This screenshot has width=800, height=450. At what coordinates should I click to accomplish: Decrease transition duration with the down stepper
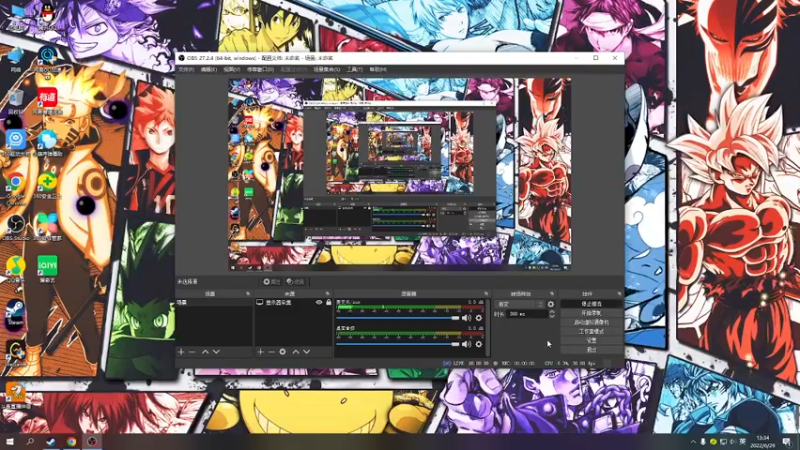point(552,317)
